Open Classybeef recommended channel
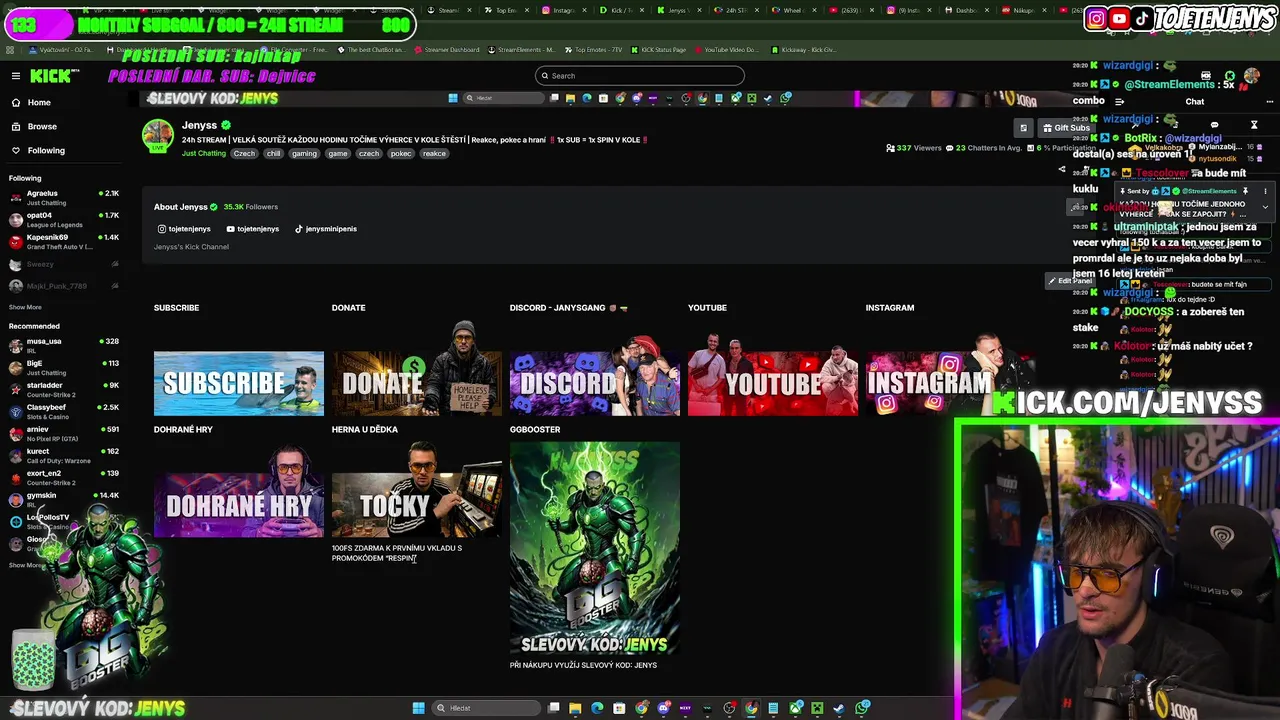The image size is (1280, 720). (62, 411)
